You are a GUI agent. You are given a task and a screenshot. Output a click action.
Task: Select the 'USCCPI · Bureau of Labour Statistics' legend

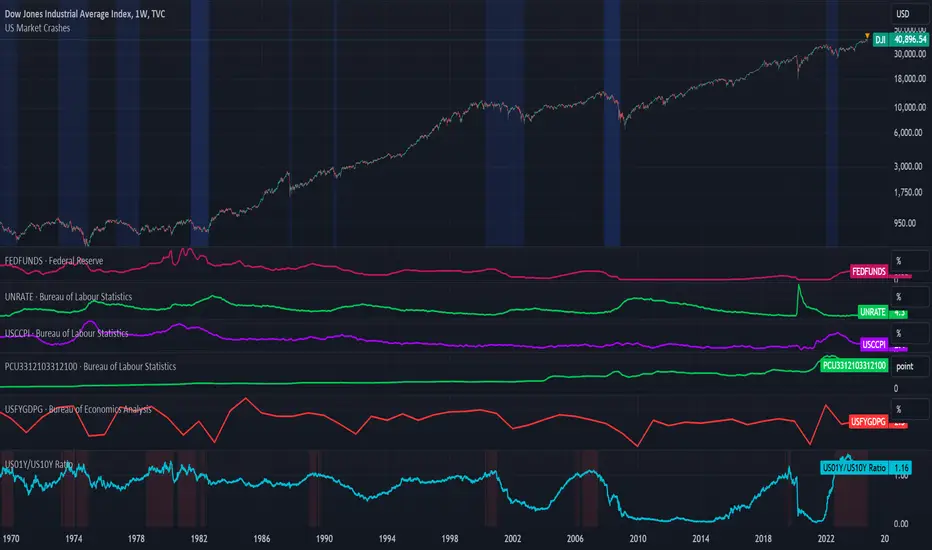pos(67,333)
